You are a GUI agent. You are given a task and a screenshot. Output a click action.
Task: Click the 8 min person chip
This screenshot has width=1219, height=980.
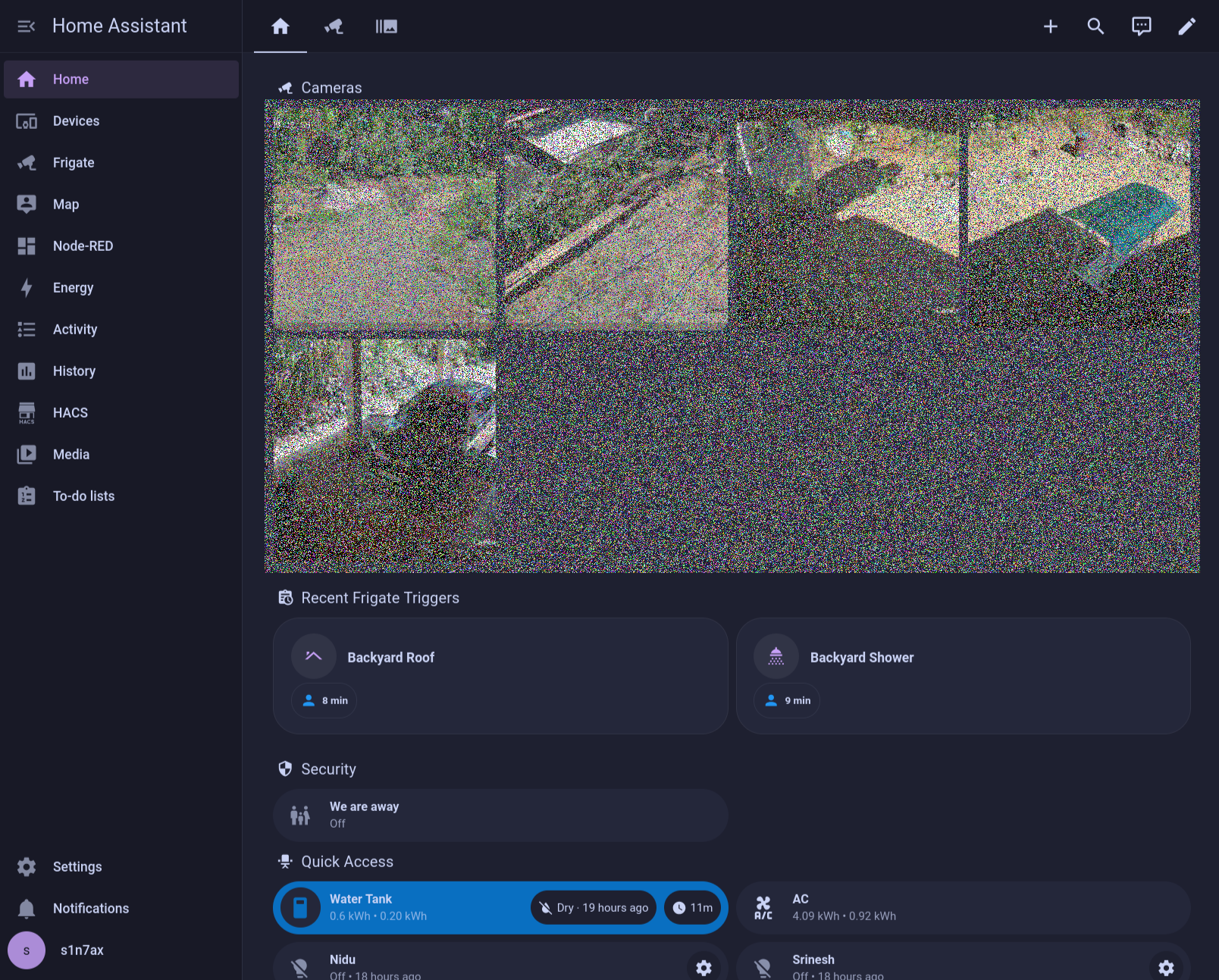(x=324, y=701)
